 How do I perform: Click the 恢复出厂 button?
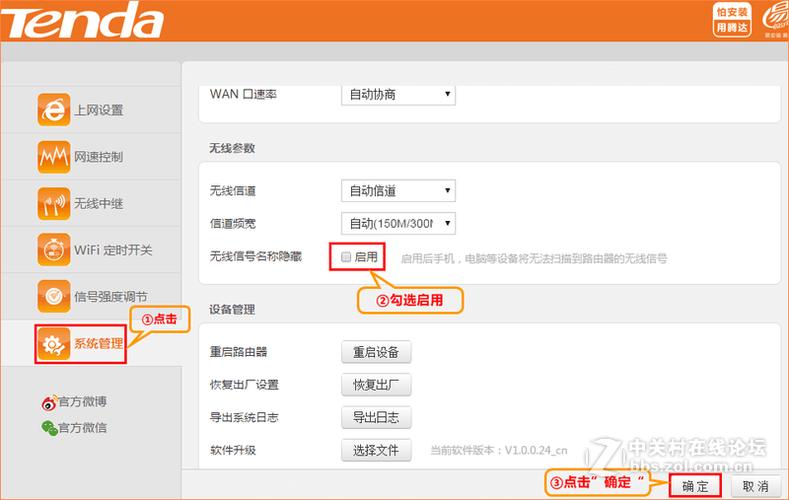376,385
